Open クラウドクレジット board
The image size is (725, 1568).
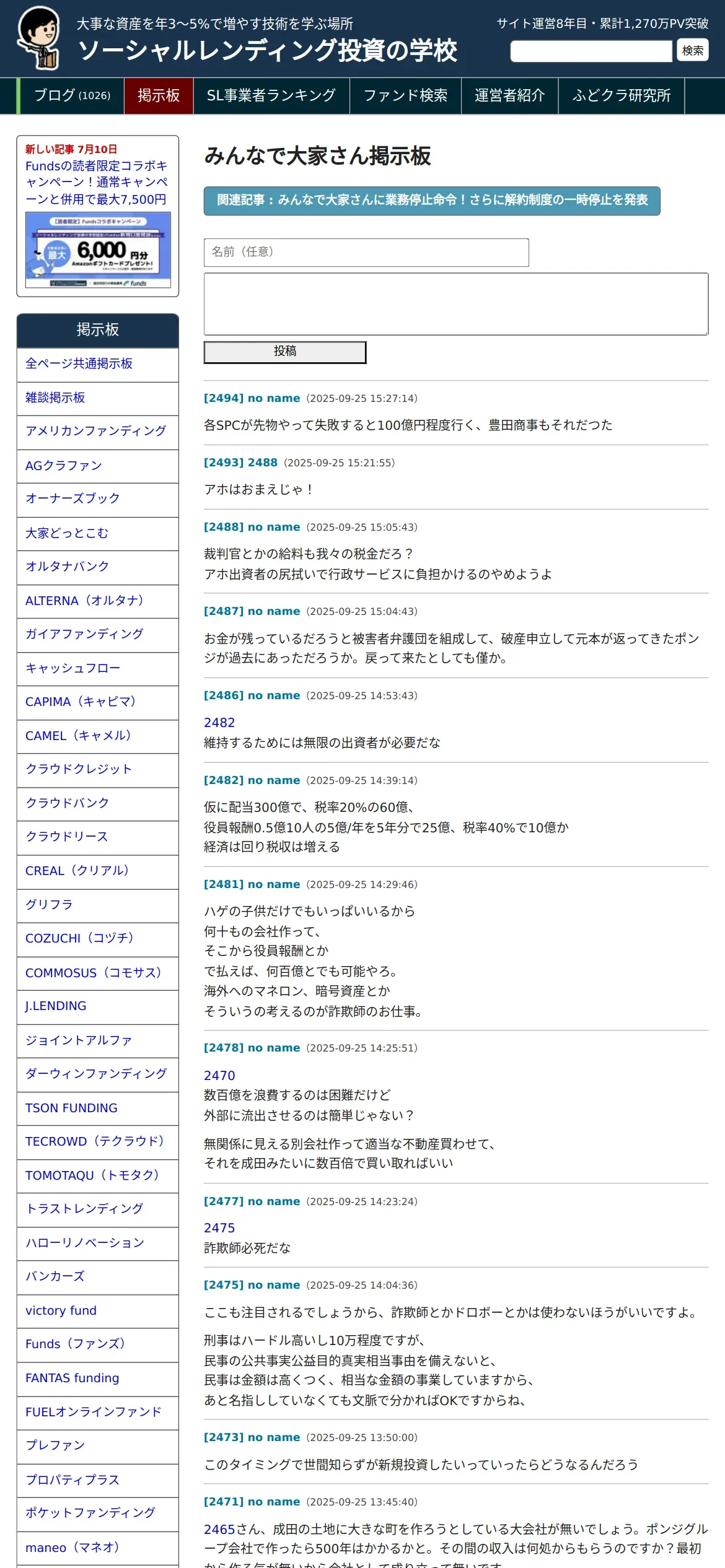click(98, 769)
